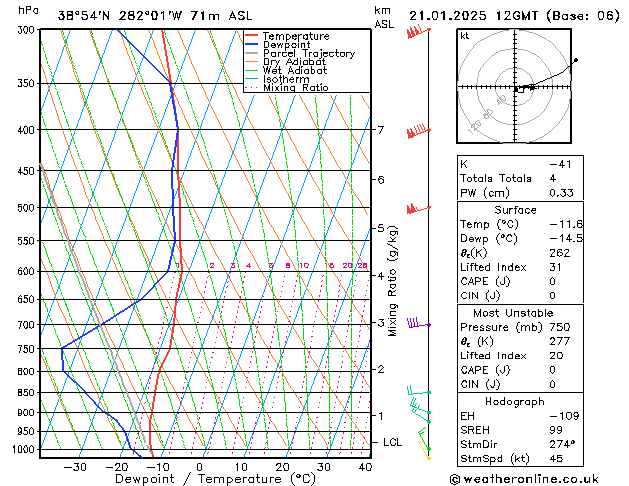The image size is (629, 486).
Task: Click the red wind barb at 300 hPa
Action: click(418, 32)
